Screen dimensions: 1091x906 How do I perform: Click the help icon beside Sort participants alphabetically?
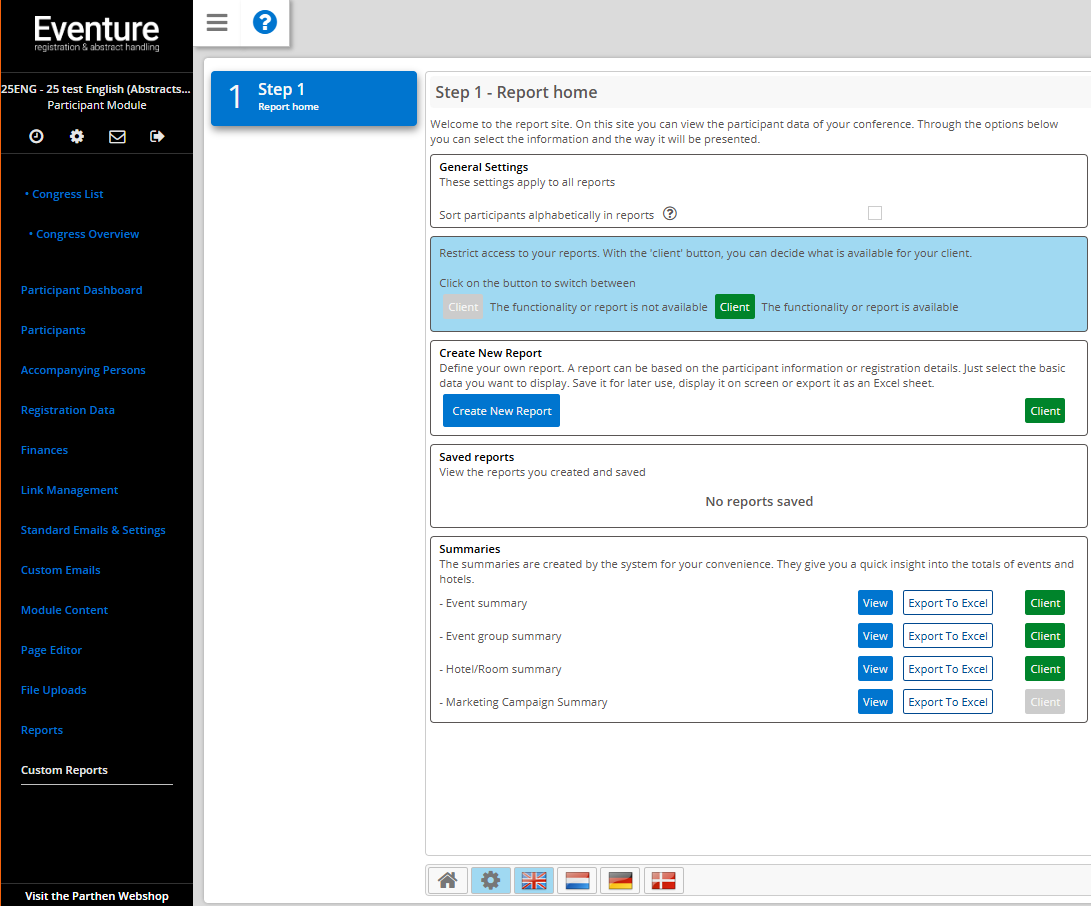[x=670, y=214]
